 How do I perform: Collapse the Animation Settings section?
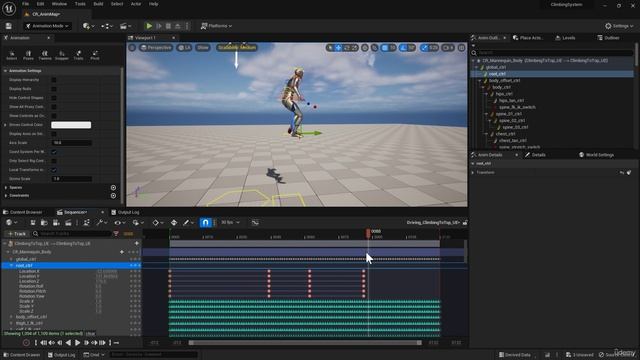[5, 71]
